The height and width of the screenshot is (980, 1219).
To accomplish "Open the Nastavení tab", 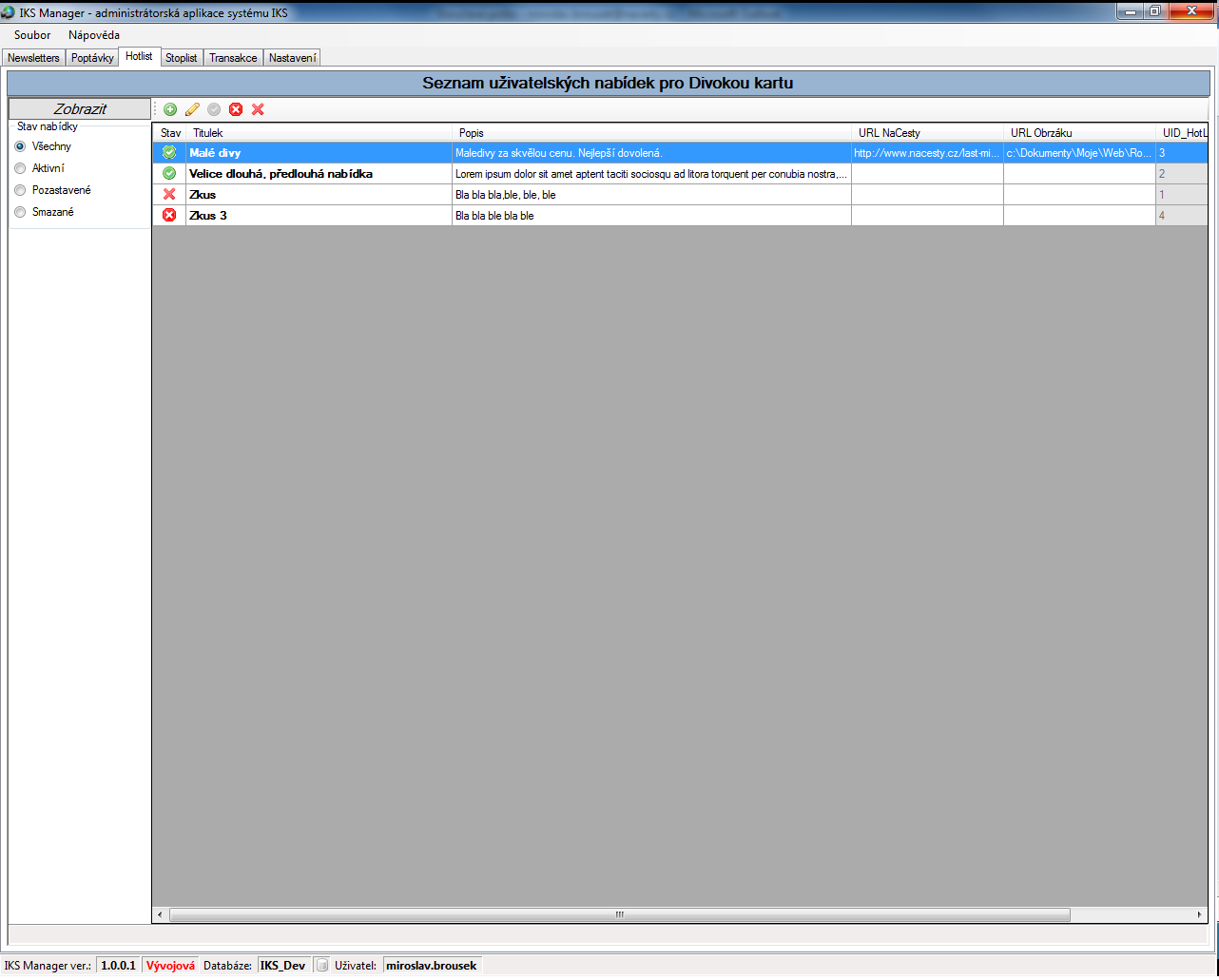I will [x=292, y=58].
